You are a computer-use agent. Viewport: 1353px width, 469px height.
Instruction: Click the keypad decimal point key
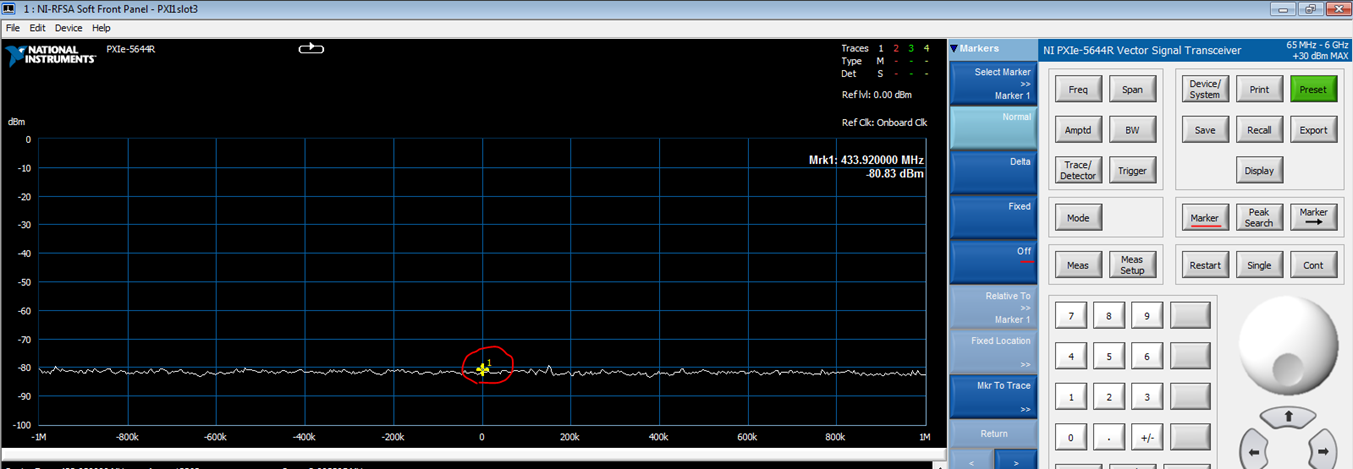tap(1108, 438)
